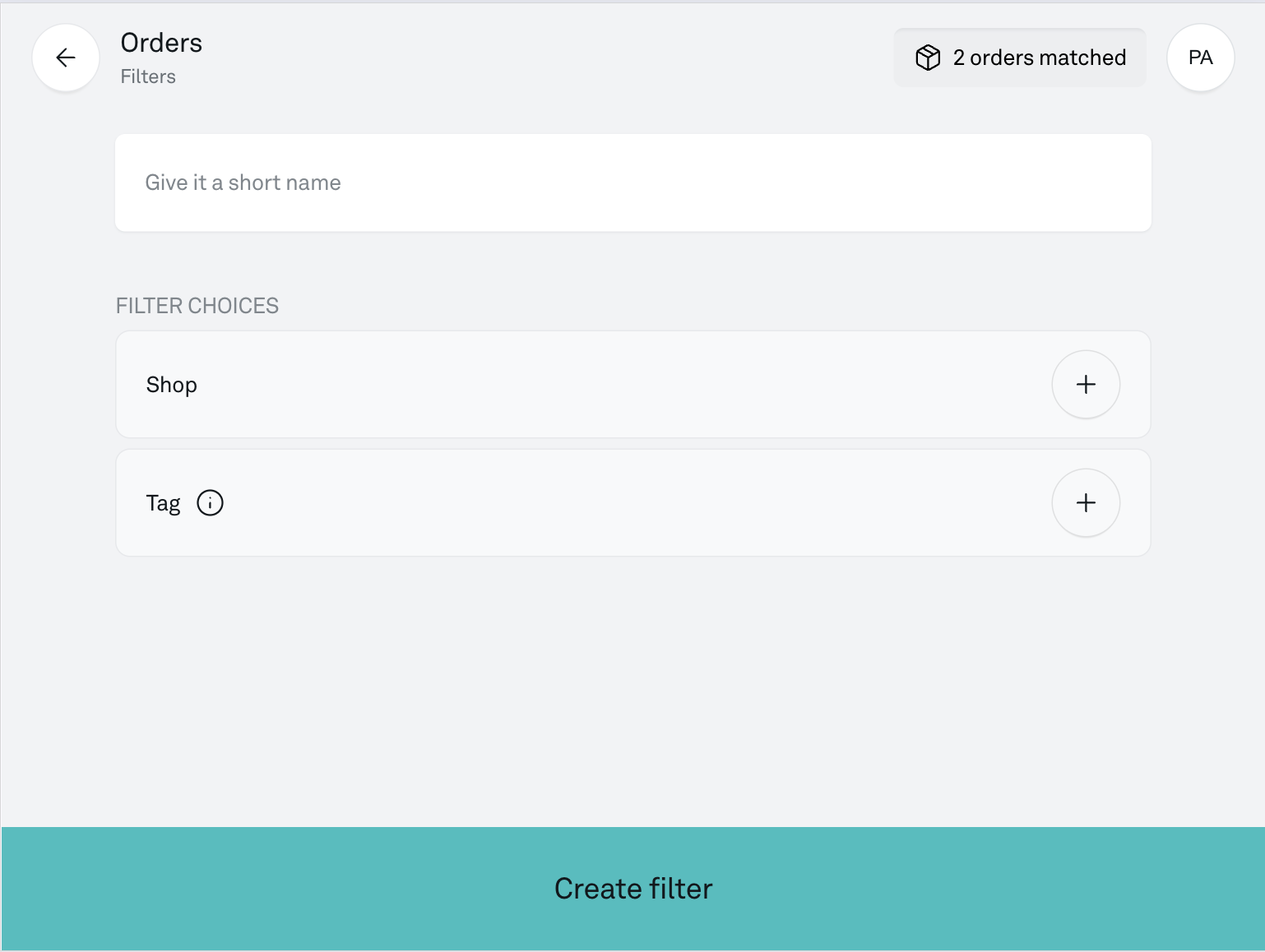Show Tag info tooltip icon
The image size is (1265, 952).
[x=210, y=502]
